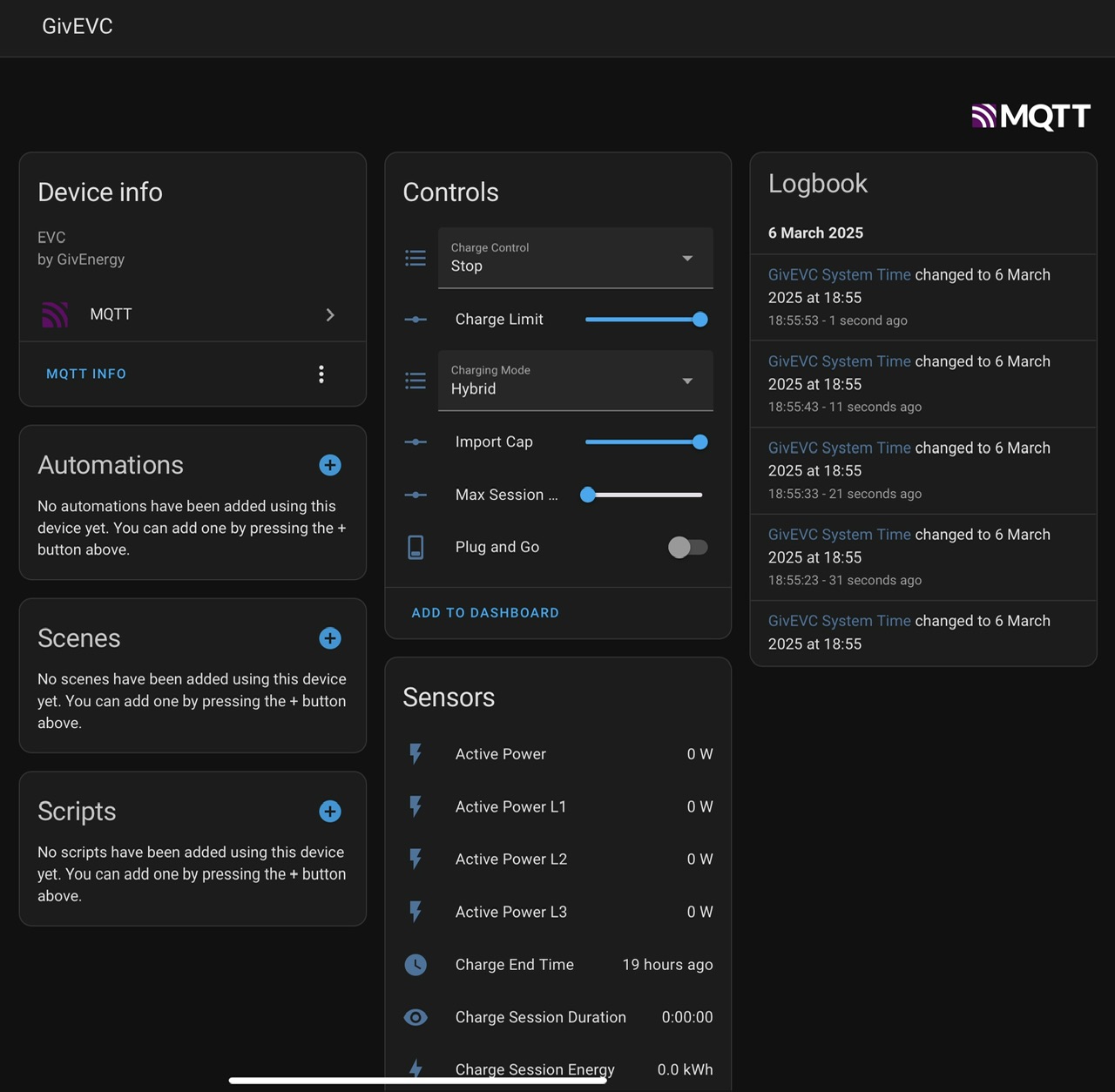
Task: Click the list icon beside Charge Control
Action: 416,258
